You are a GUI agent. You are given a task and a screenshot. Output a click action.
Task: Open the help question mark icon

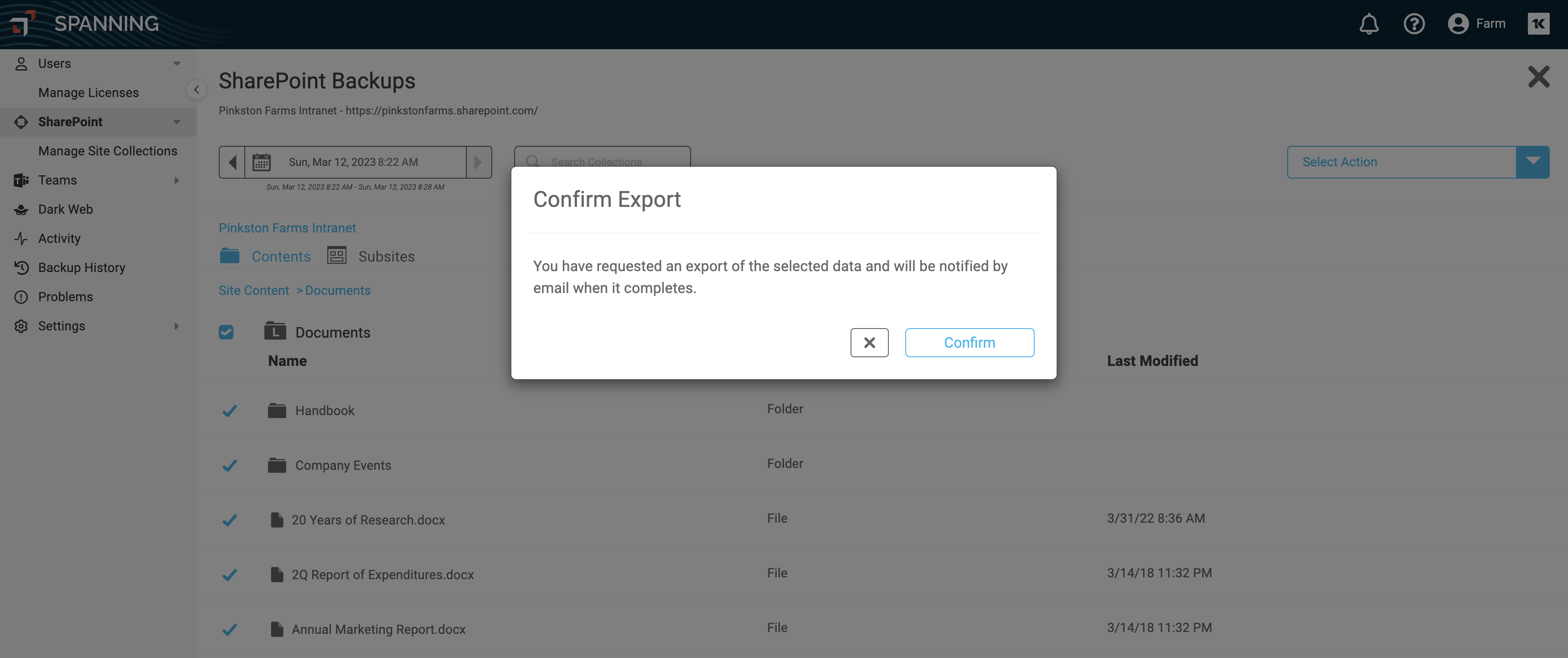(x=1413, y=24)
